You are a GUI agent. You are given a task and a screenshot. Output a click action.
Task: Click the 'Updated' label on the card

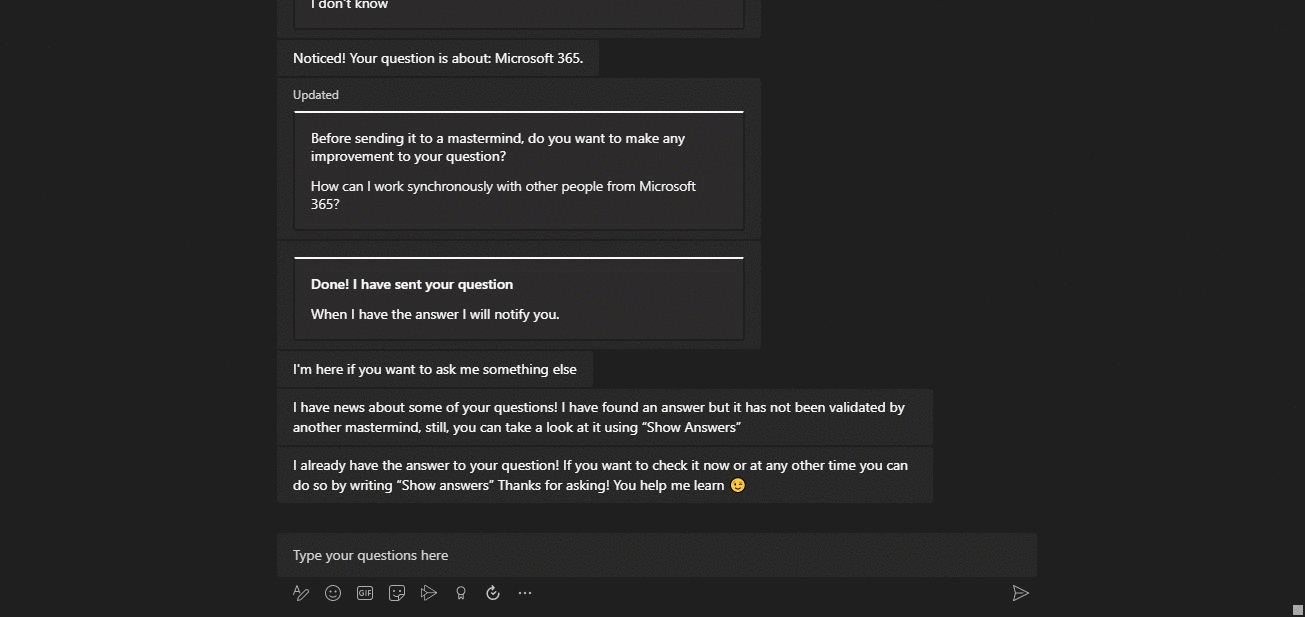tap(316, 95)
